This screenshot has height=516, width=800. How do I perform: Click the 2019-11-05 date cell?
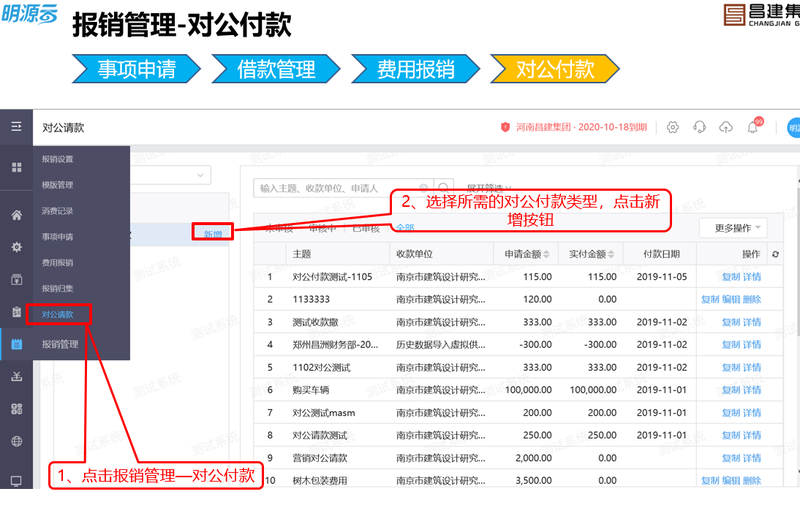pyautogui.click(x=662, y=277)
